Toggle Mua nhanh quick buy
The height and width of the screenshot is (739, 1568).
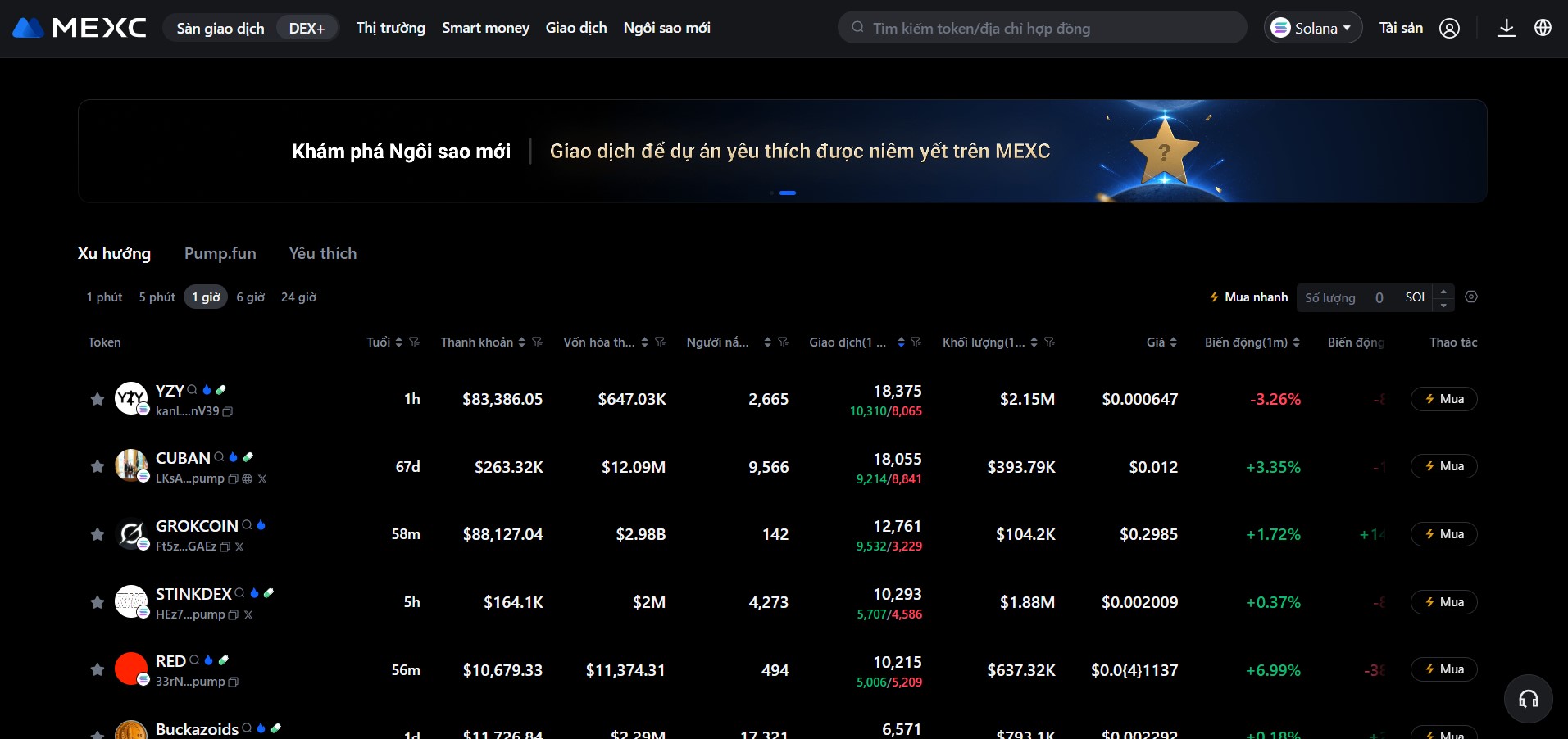coord(1248,297)
